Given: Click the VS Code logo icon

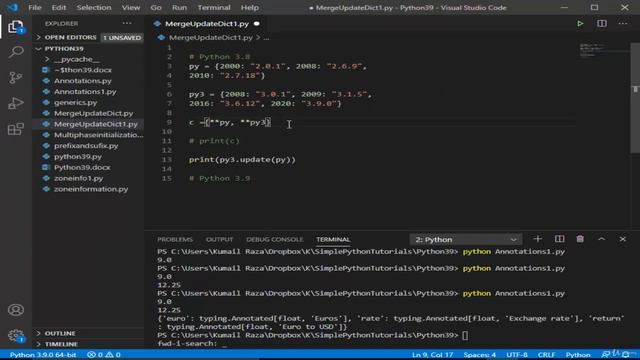Looking at the screenshot, I should tap(12, 7).
